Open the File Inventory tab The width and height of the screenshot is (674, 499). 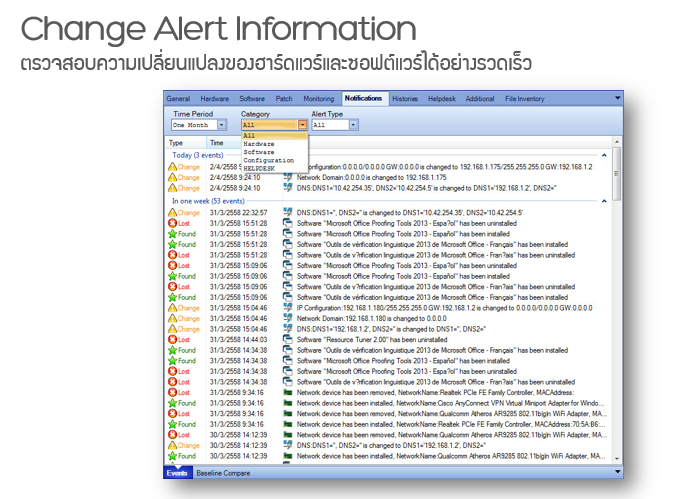tap(525, 99)
